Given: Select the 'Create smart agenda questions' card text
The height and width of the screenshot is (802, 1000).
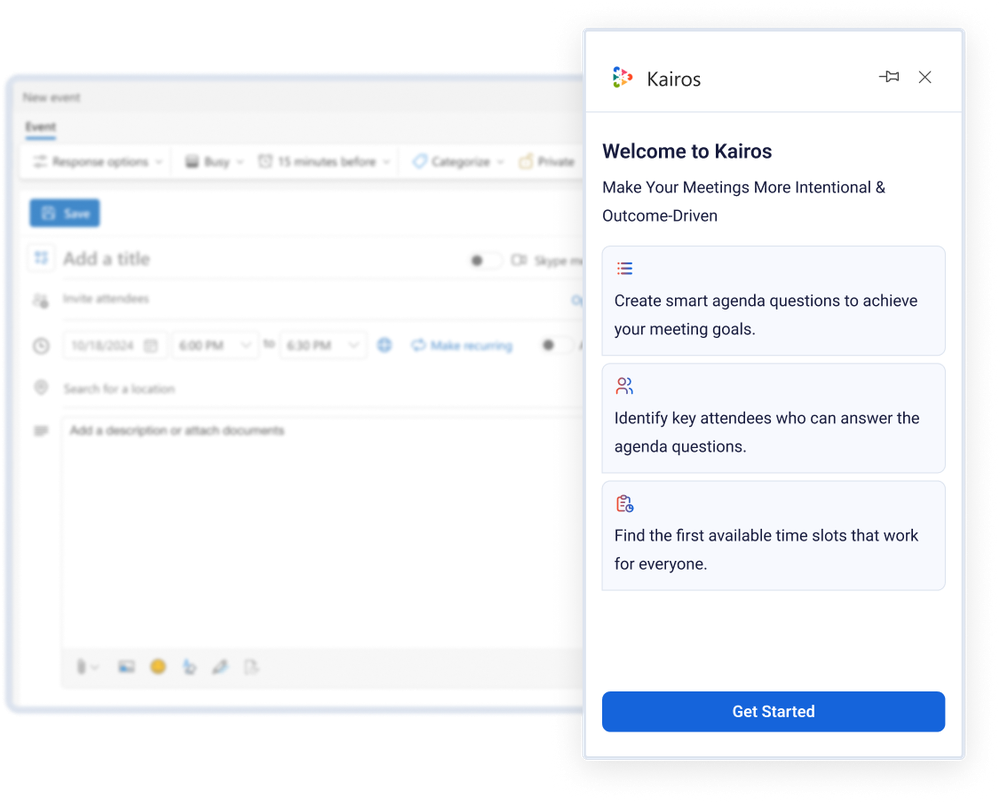Looking at the screenshot, I should [765, 315].
